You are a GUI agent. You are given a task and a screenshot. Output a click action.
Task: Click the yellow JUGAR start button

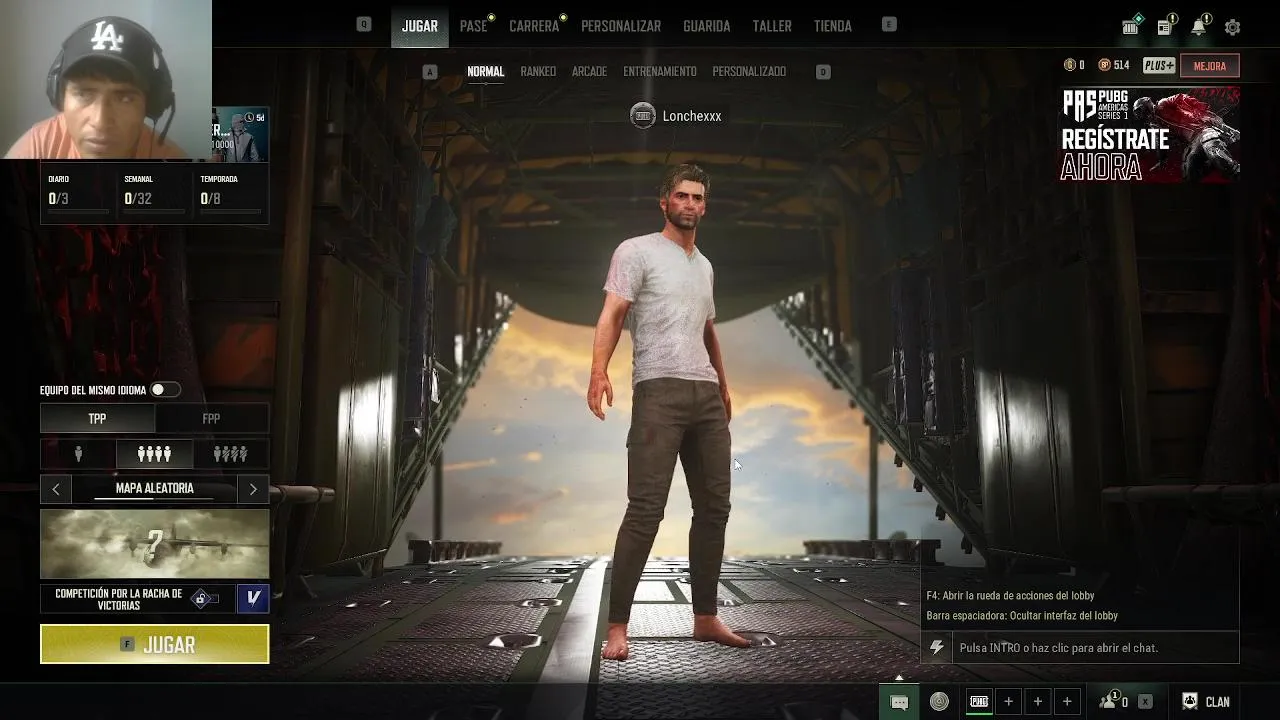[x=155, y=644]
